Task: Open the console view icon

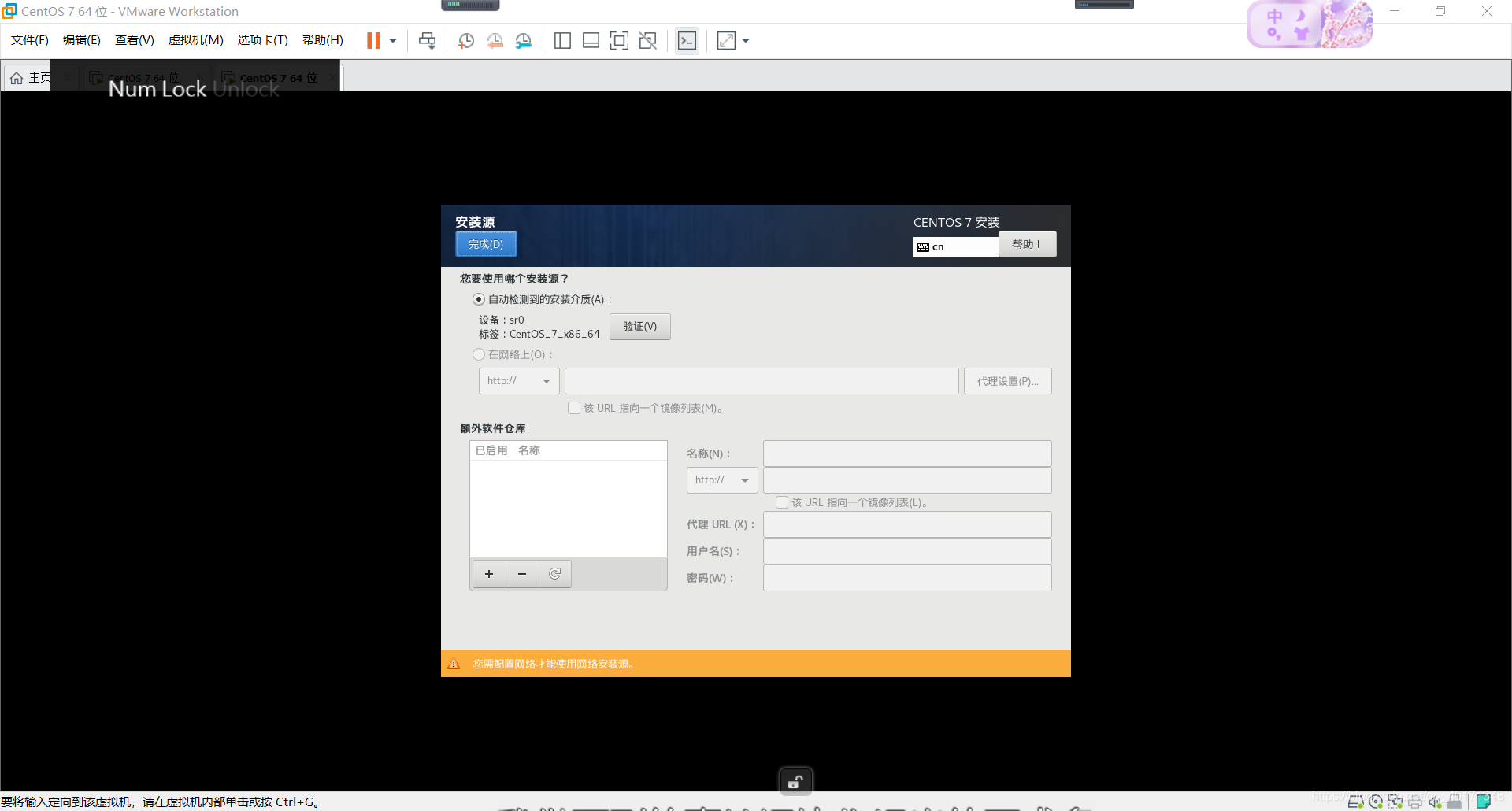Action: coord(687,41)
